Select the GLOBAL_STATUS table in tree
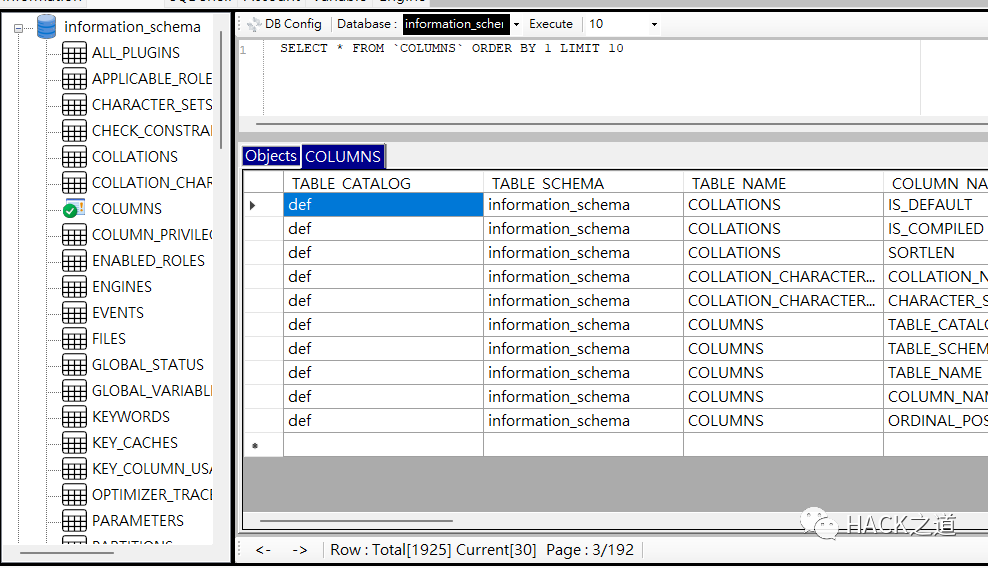Screen dimensions: 988x568 147,364
